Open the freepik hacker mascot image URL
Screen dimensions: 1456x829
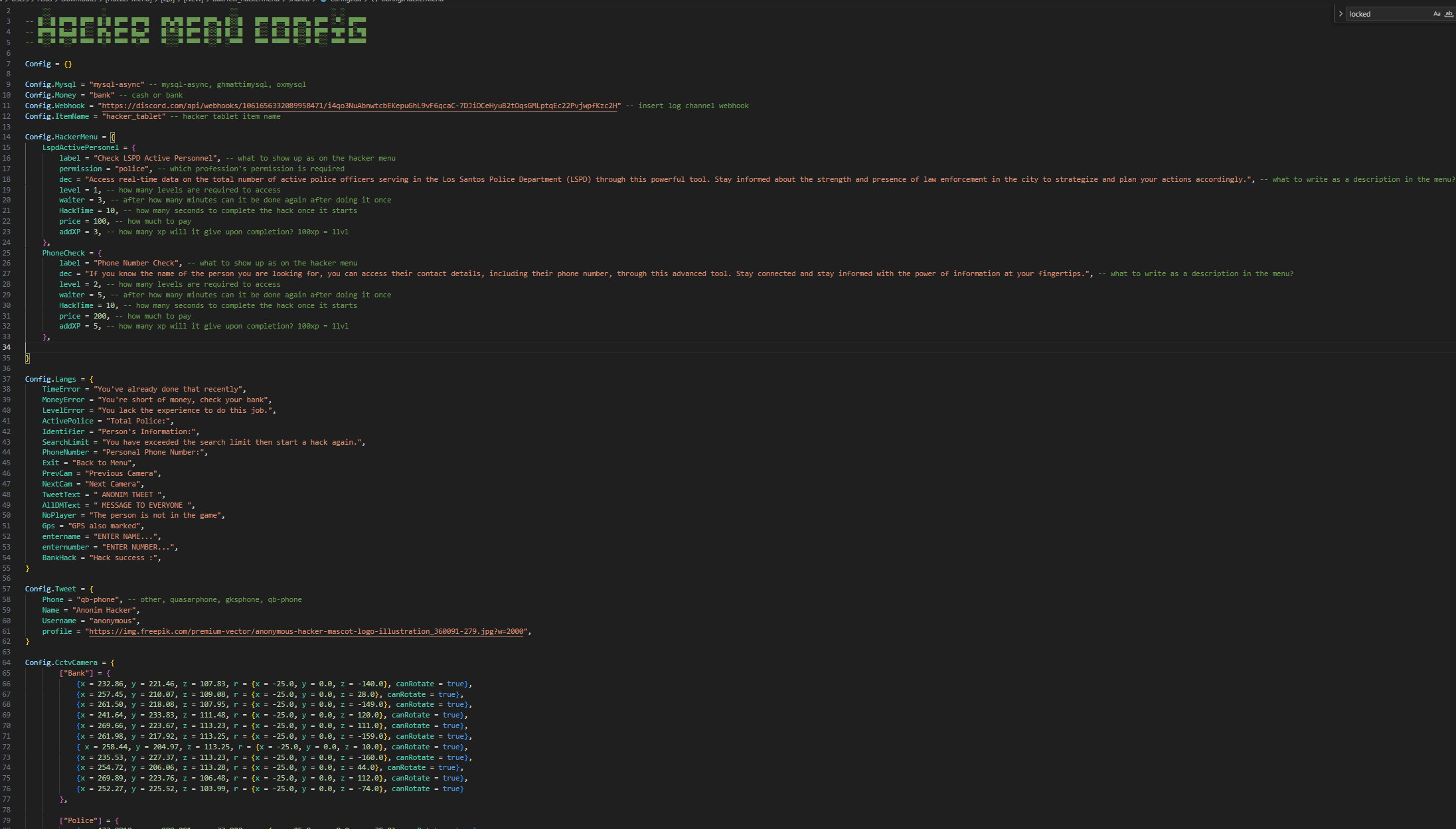click(x=307, y=631)
